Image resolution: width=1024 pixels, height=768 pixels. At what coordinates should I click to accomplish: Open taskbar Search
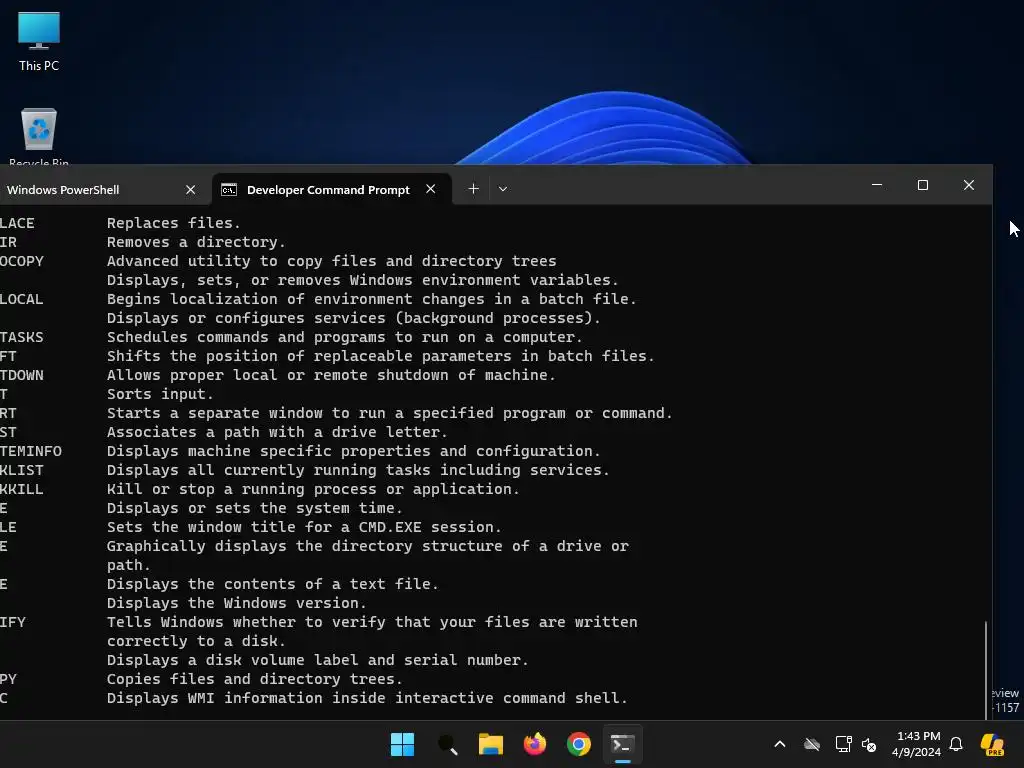point(447,744)
